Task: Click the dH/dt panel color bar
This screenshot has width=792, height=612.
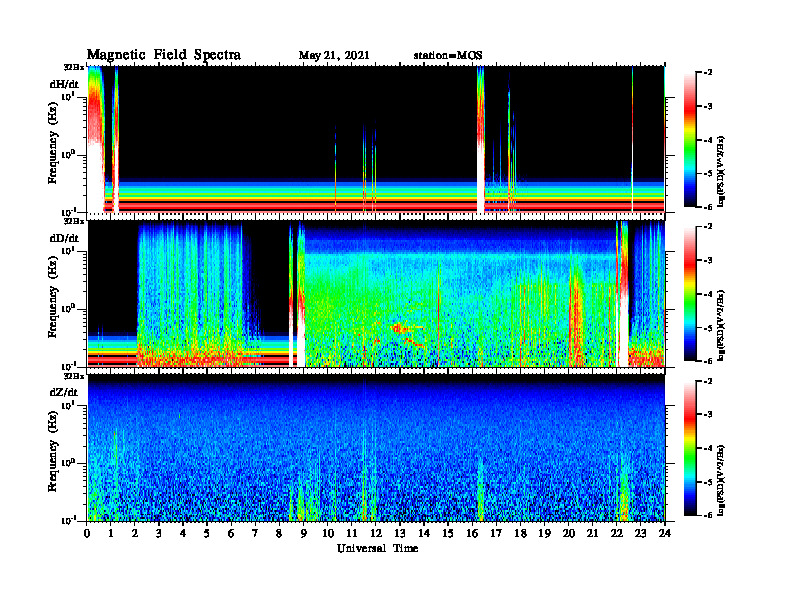Action: click(690, 140)
